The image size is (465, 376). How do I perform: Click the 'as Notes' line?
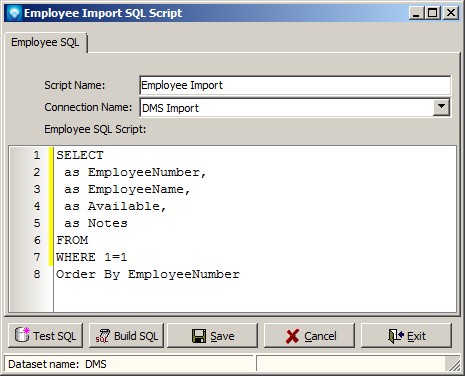point(96,223)
